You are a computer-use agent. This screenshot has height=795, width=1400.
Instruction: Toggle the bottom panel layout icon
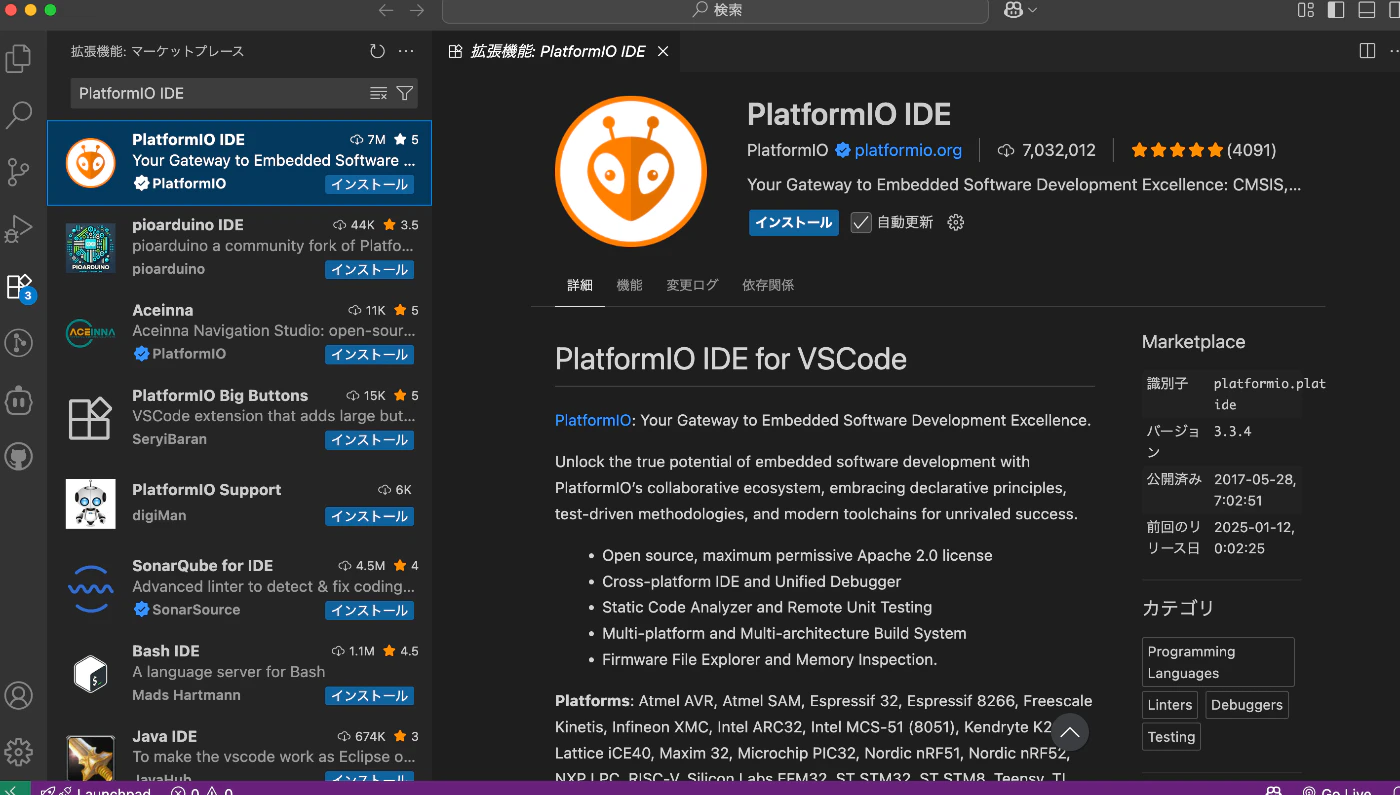click(1367, 10)
